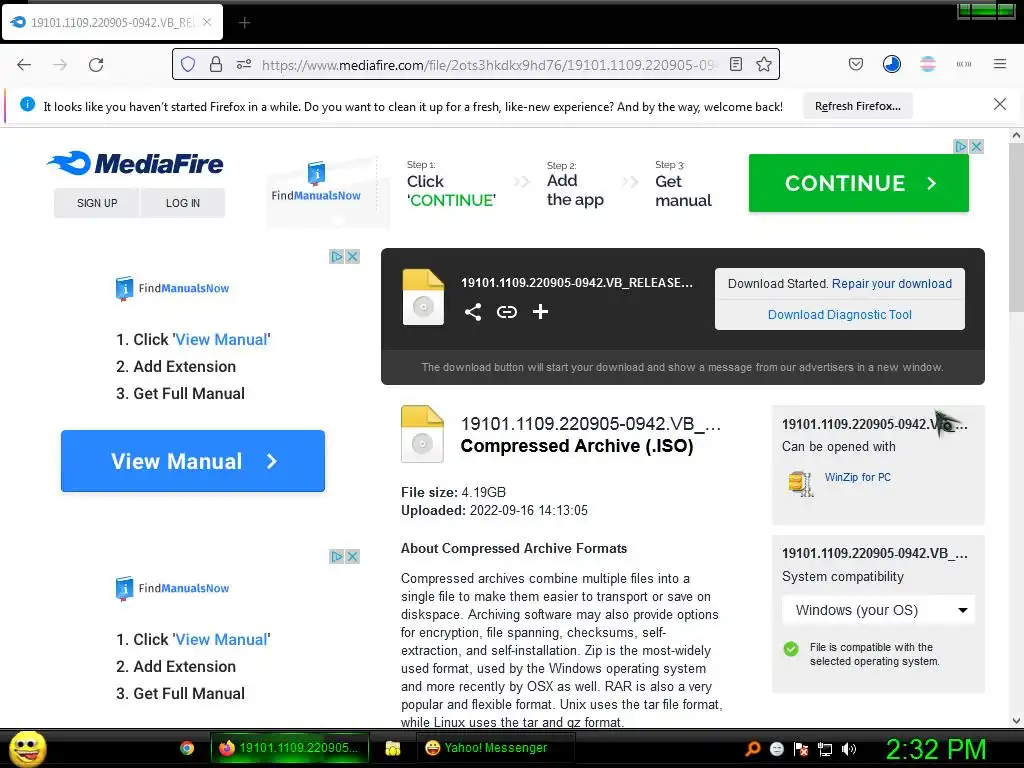Bookmark this page with the star icon
The image size is (1024, 768).
(764, 64)
